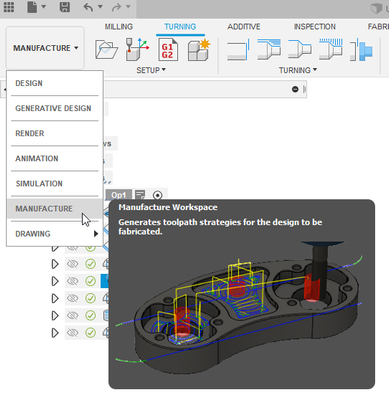This screenshot has height=400, width=389.
Task: Select the Turning Groove tool
Action: coord(331,50)
